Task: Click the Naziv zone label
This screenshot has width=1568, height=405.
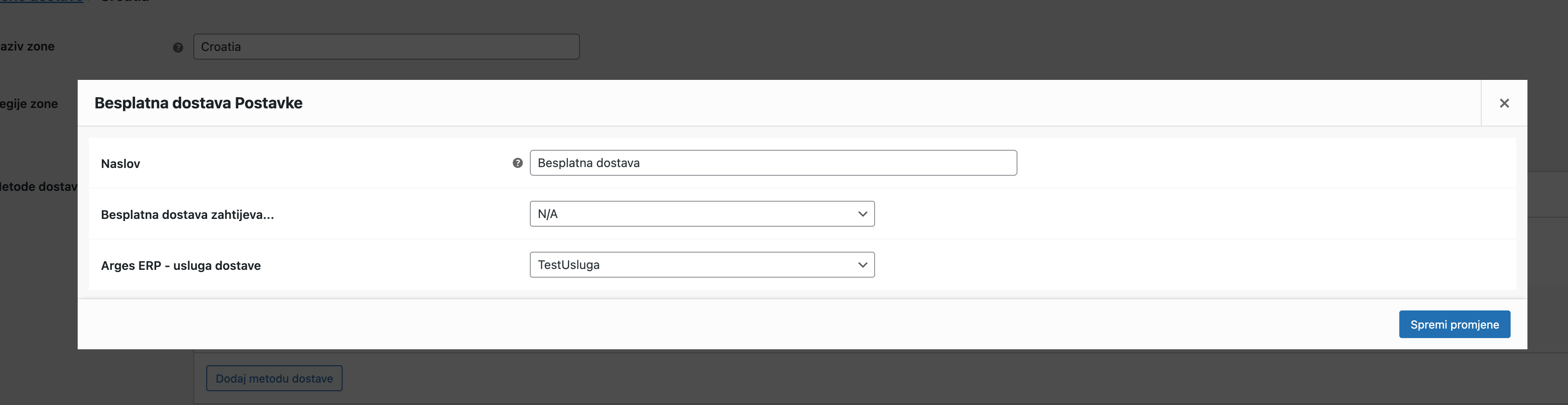Action: coord(27,46)
